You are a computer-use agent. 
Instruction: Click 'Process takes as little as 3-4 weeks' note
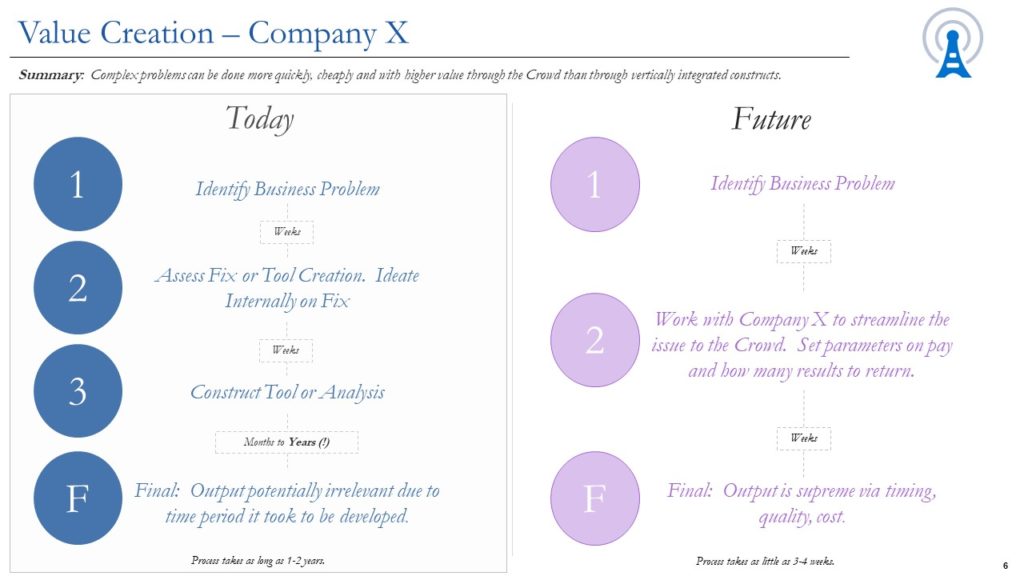[765, 561]
